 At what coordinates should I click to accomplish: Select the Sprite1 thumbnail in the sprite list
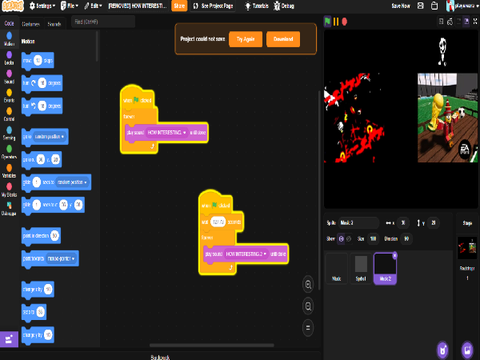pos(361,268)
